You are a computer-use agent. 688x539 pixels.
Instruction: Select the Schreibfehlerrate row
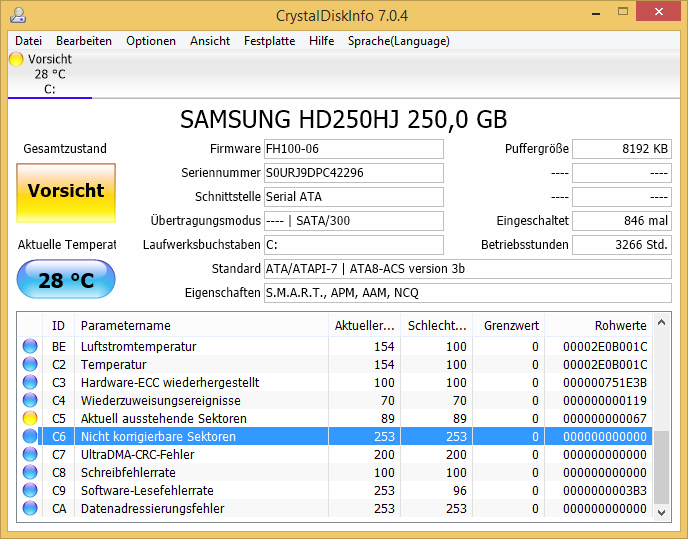coord(335,472)
